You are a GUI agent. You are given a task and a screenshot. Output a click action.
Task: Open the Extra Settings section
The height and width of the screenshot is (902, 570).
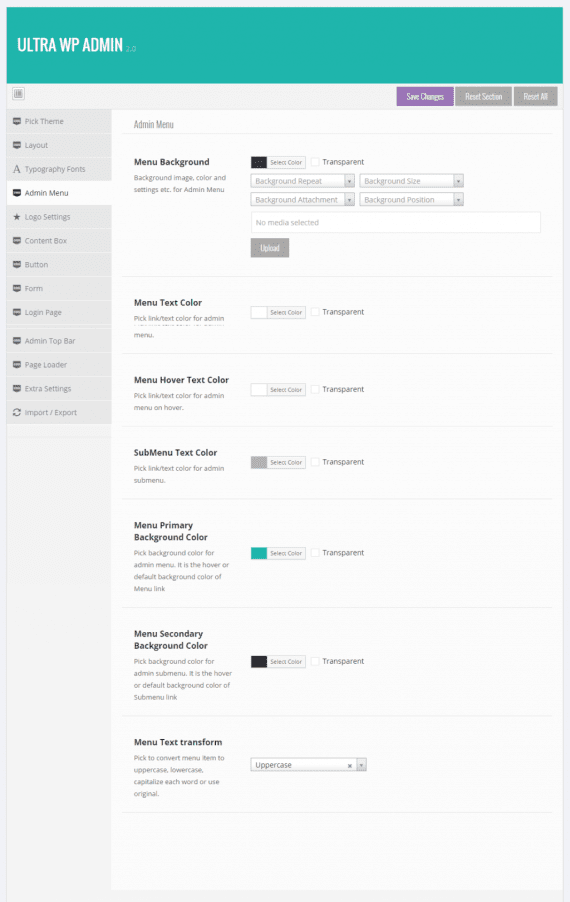click(59, 388)
